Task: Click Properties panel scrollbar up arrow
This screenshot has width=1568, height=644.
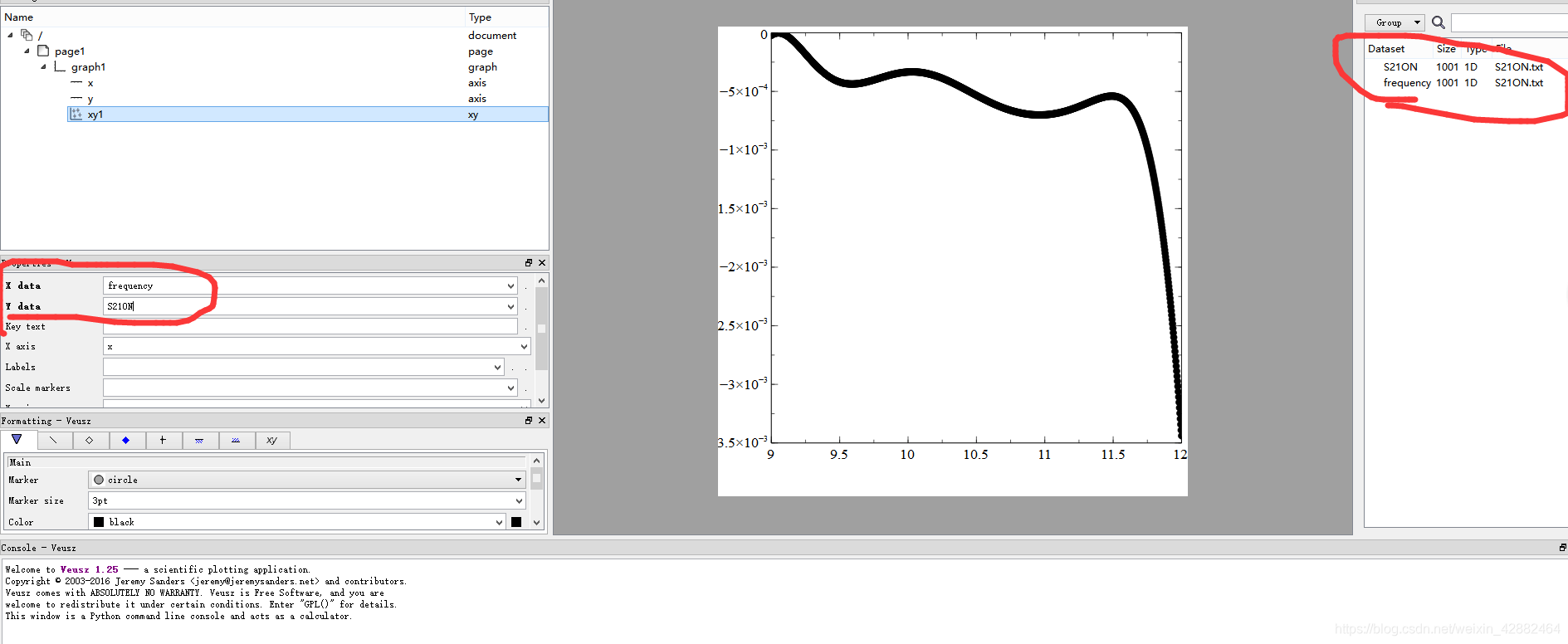Action: (x=541, y=281)
